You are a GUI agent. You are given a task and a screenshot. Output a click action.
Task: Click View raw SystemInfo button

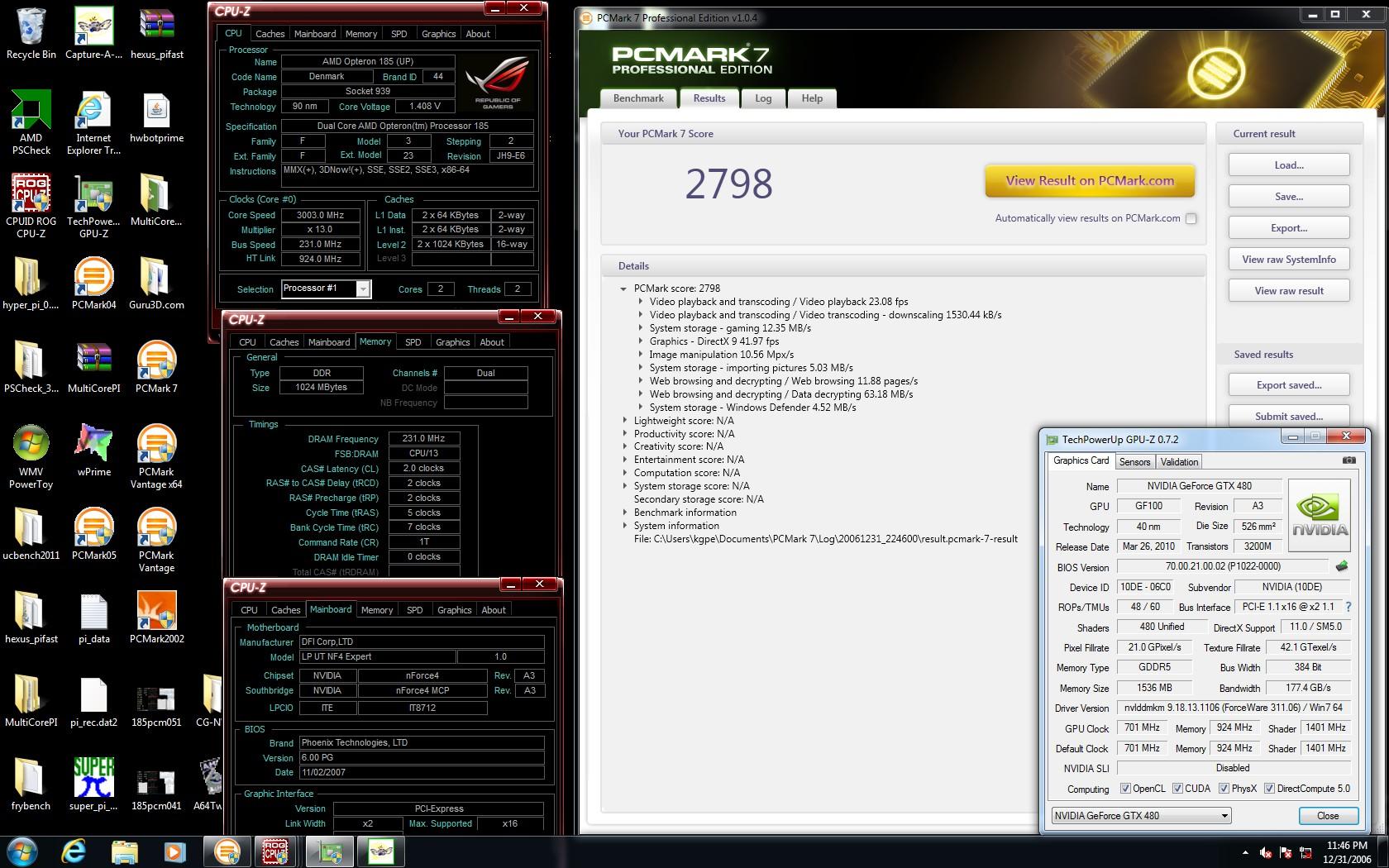1289,260
